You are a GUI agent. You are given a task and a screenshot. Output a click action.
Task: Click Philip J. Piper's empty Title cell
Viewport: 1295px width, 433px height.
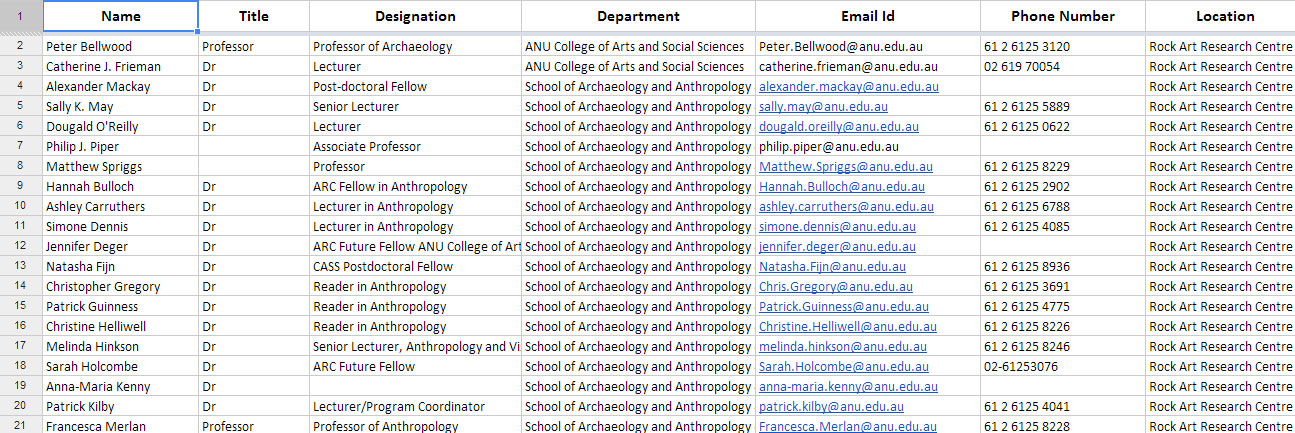coord(253,147)
